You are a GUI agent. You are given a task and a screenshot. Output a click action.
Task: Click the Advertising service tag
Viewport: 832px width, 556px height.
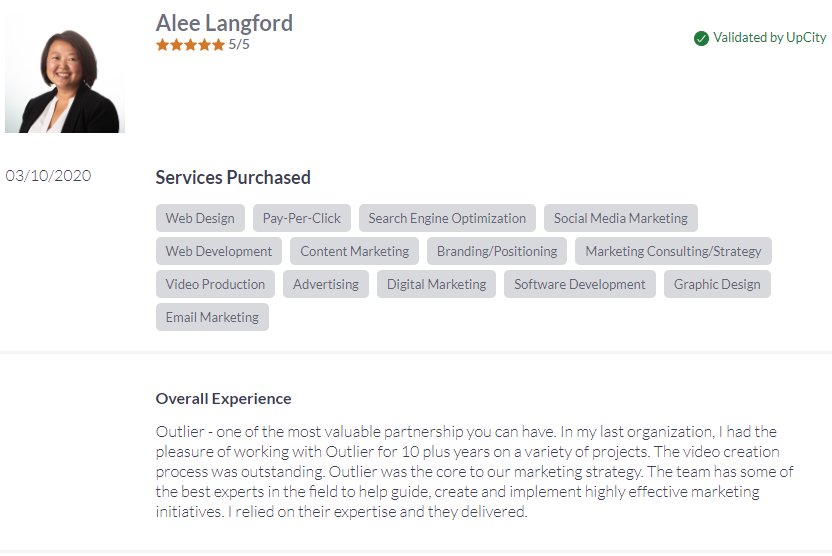tap(326, 284)
